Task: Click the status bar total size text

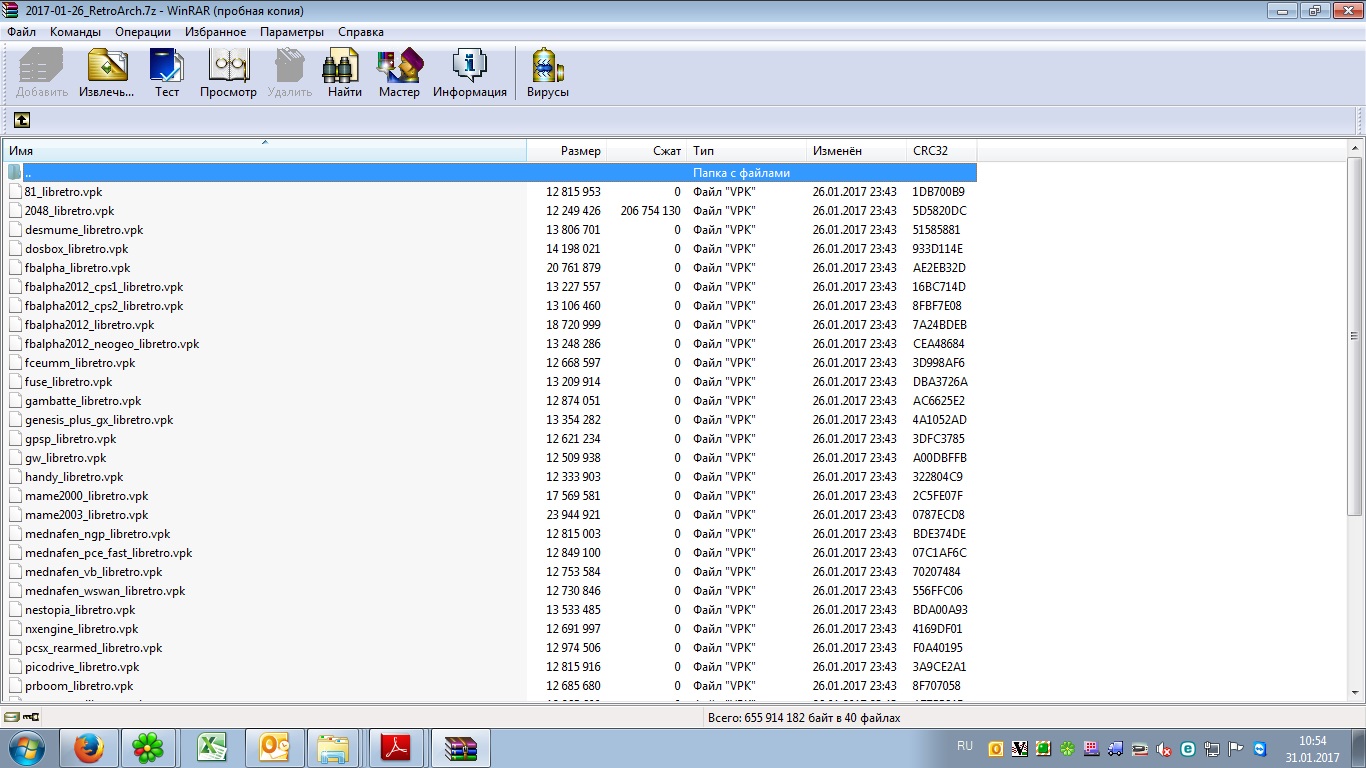Action: point(803,718)
